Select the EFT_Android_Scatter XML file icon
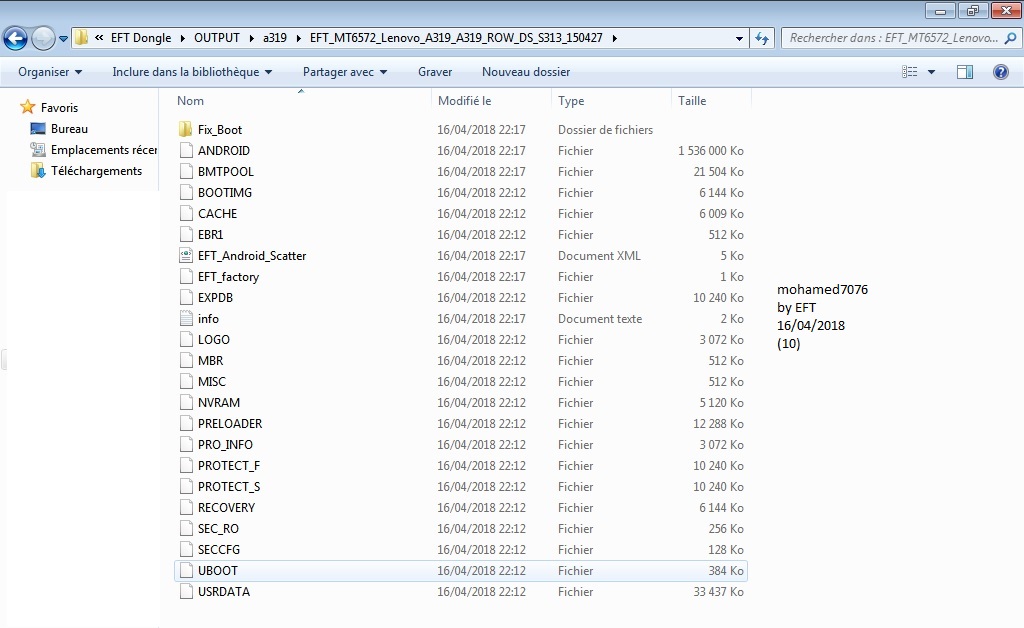The width and height of the screenshot is (1024, 628). tap(186, 255)
